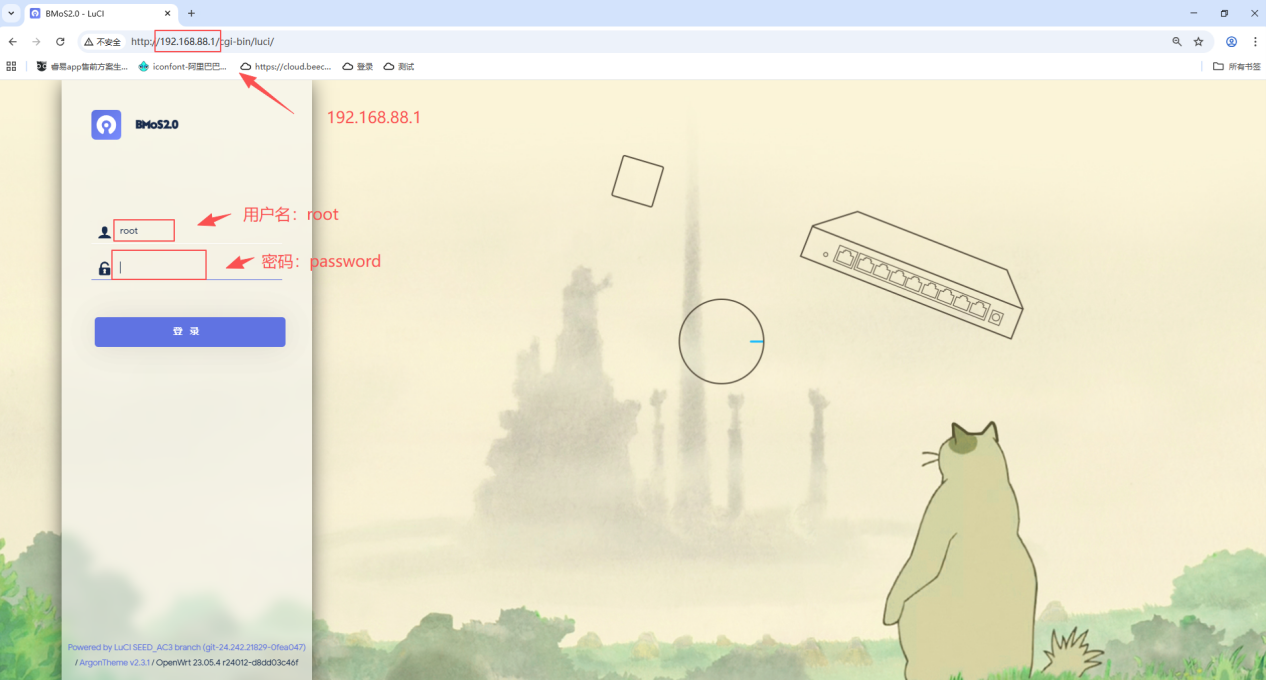Open the 登录 bookmark

click(x=358, y=67)
